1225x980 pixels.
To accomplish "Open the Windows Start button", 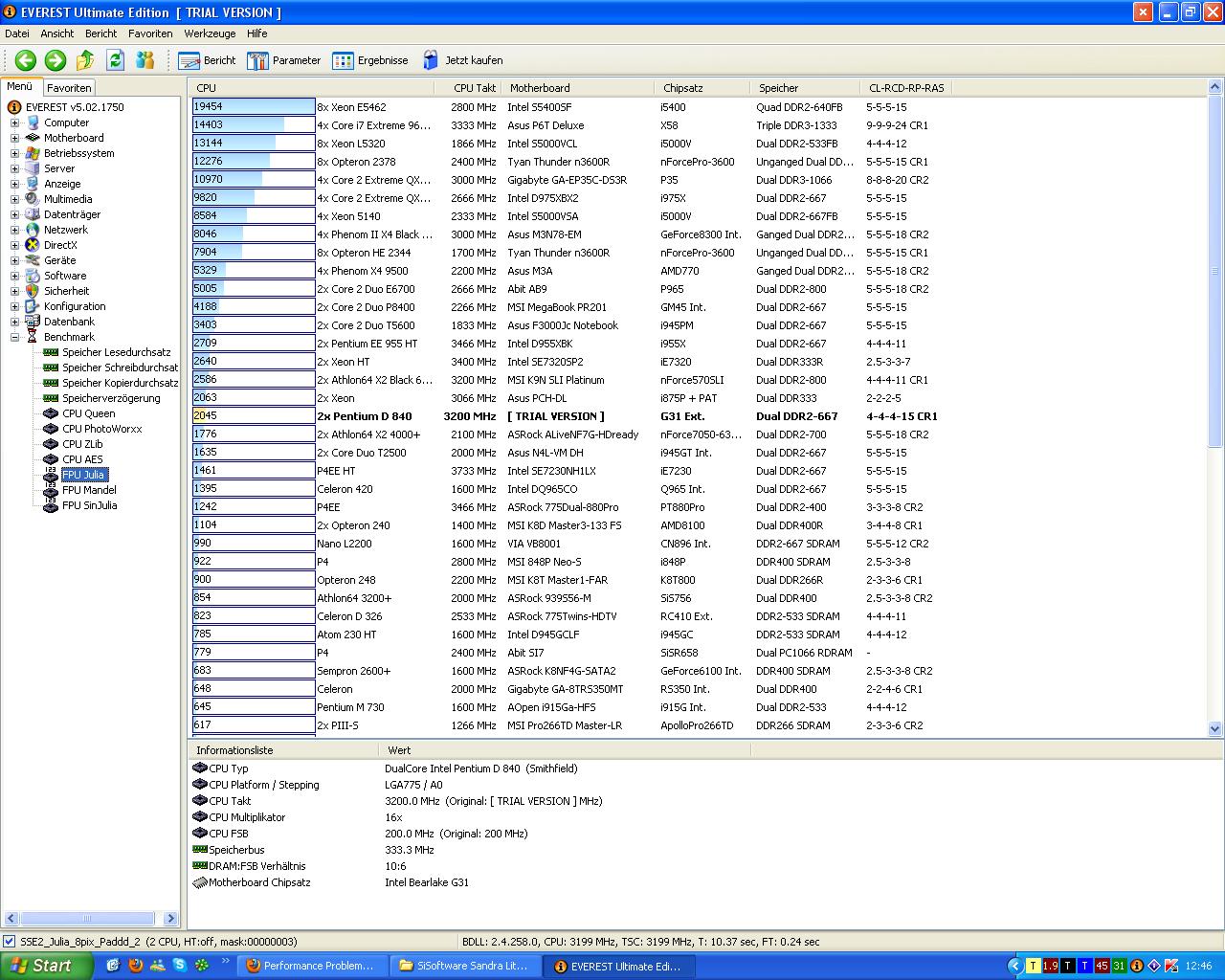I will (x=46, y=966).
